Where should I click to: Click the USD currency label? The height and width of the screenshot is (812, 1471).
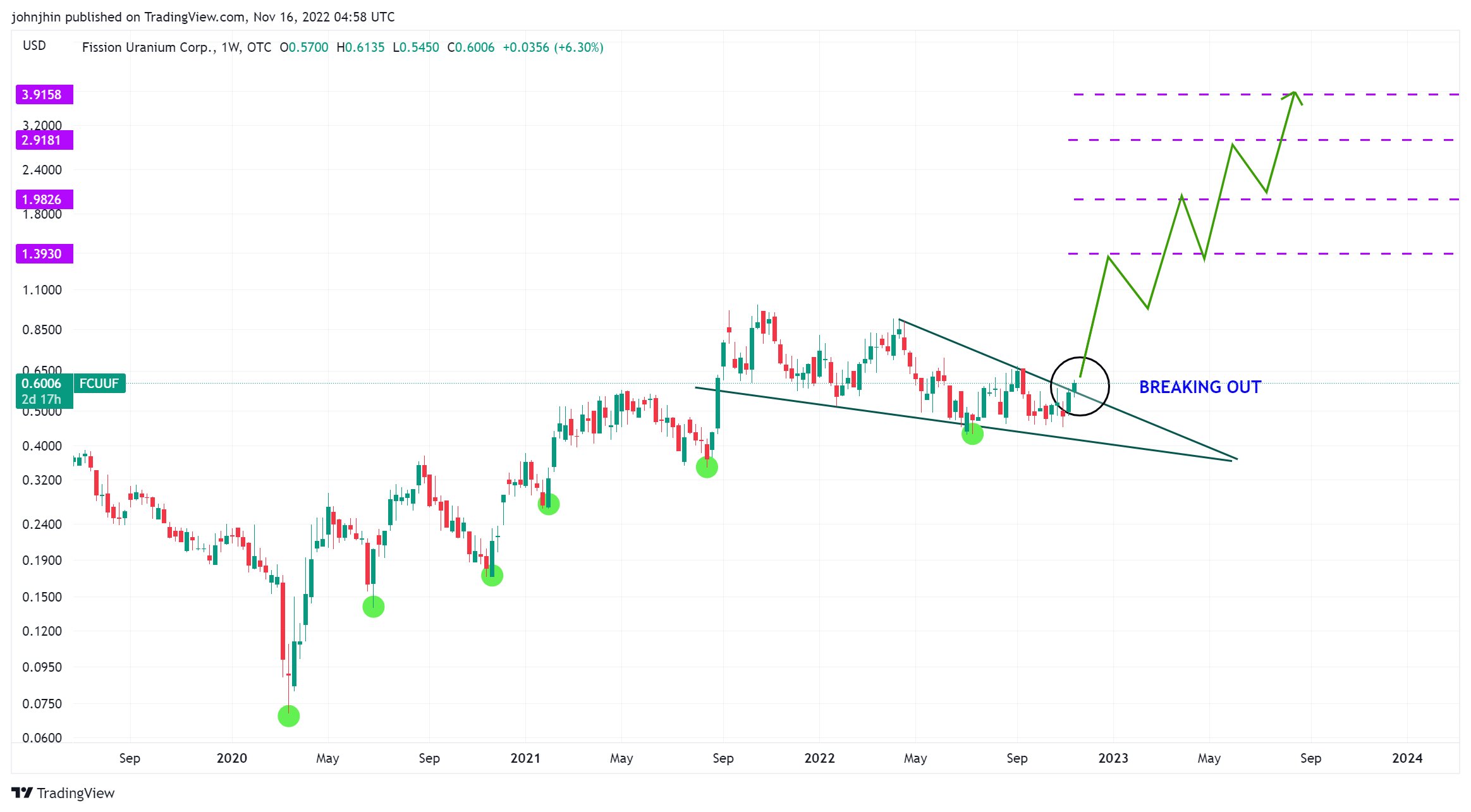34,45
